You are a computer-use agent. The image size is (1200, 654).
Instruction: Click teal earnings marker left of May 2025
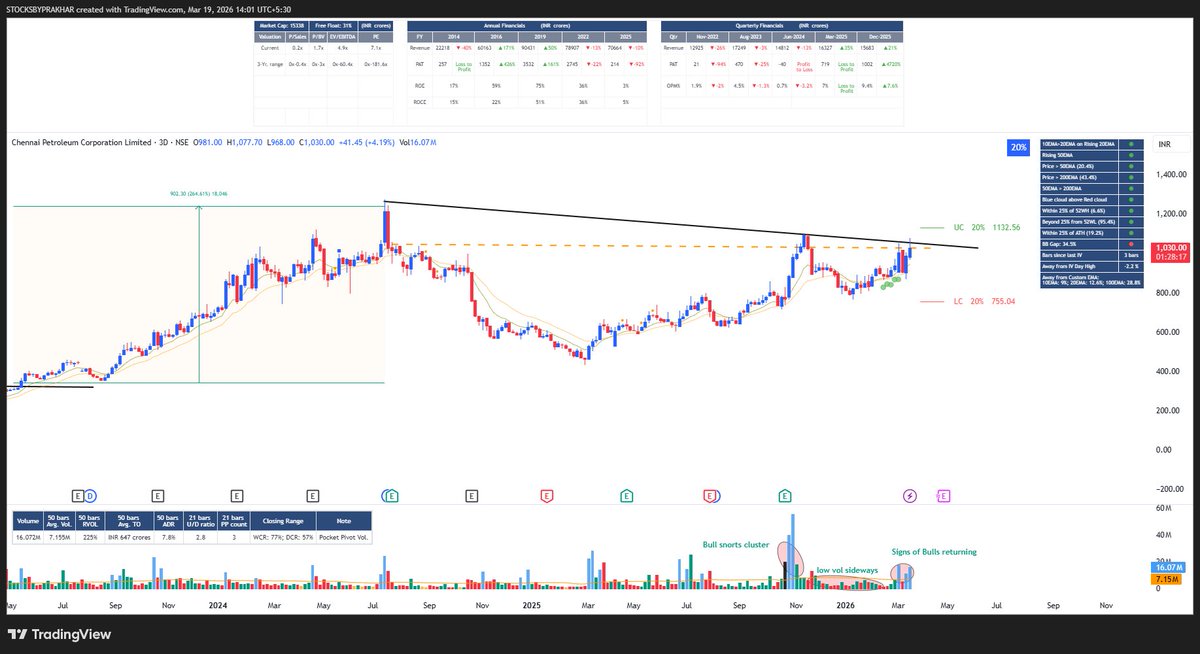(x=626, y=495)
